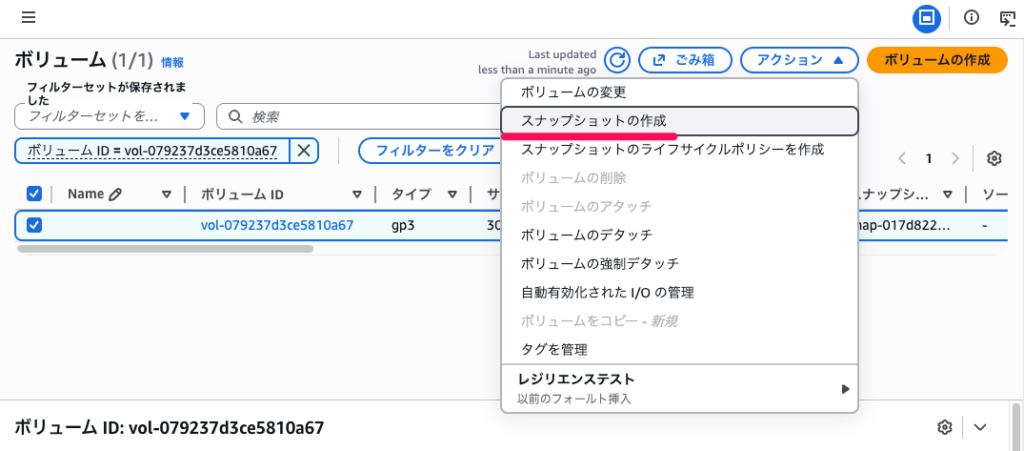
Task: Click the edit pencil next to Name
Action: 116,194
